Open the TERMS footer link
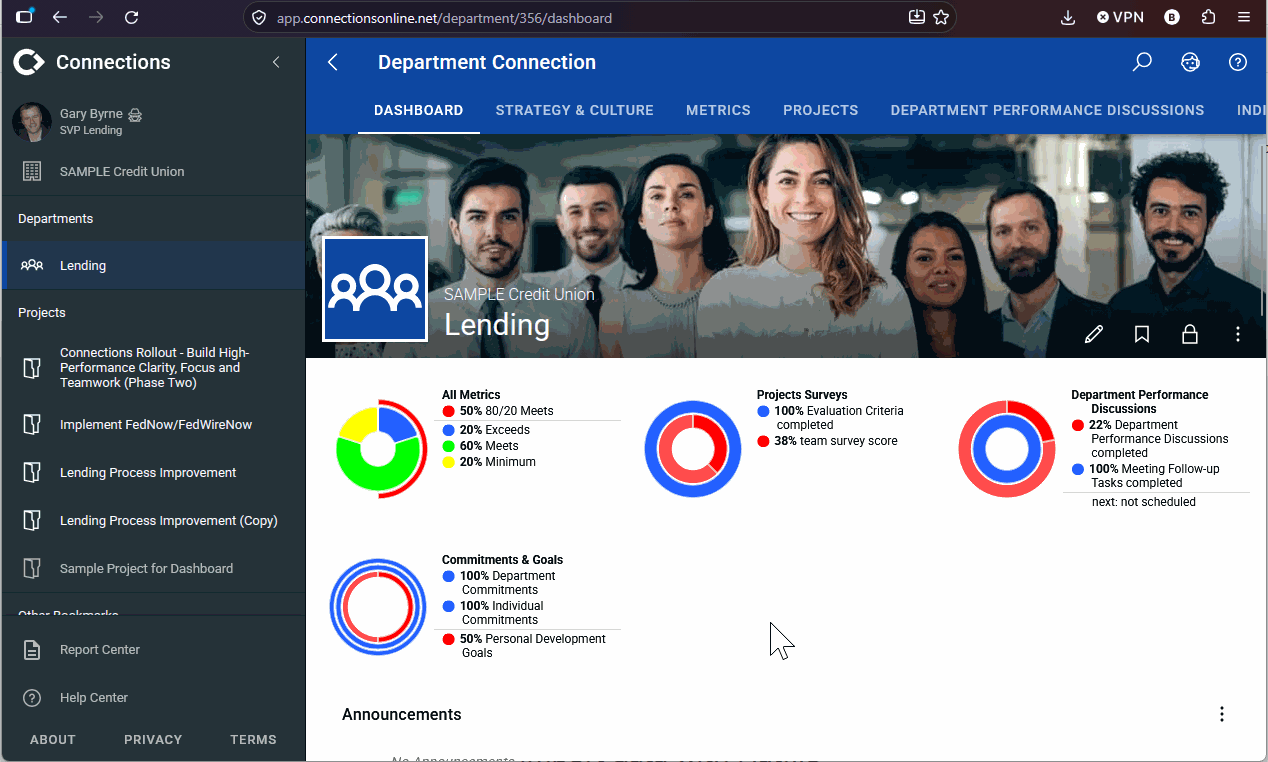Image resolution: width=1268 pixels, height=762 pixels. (253, 740)
